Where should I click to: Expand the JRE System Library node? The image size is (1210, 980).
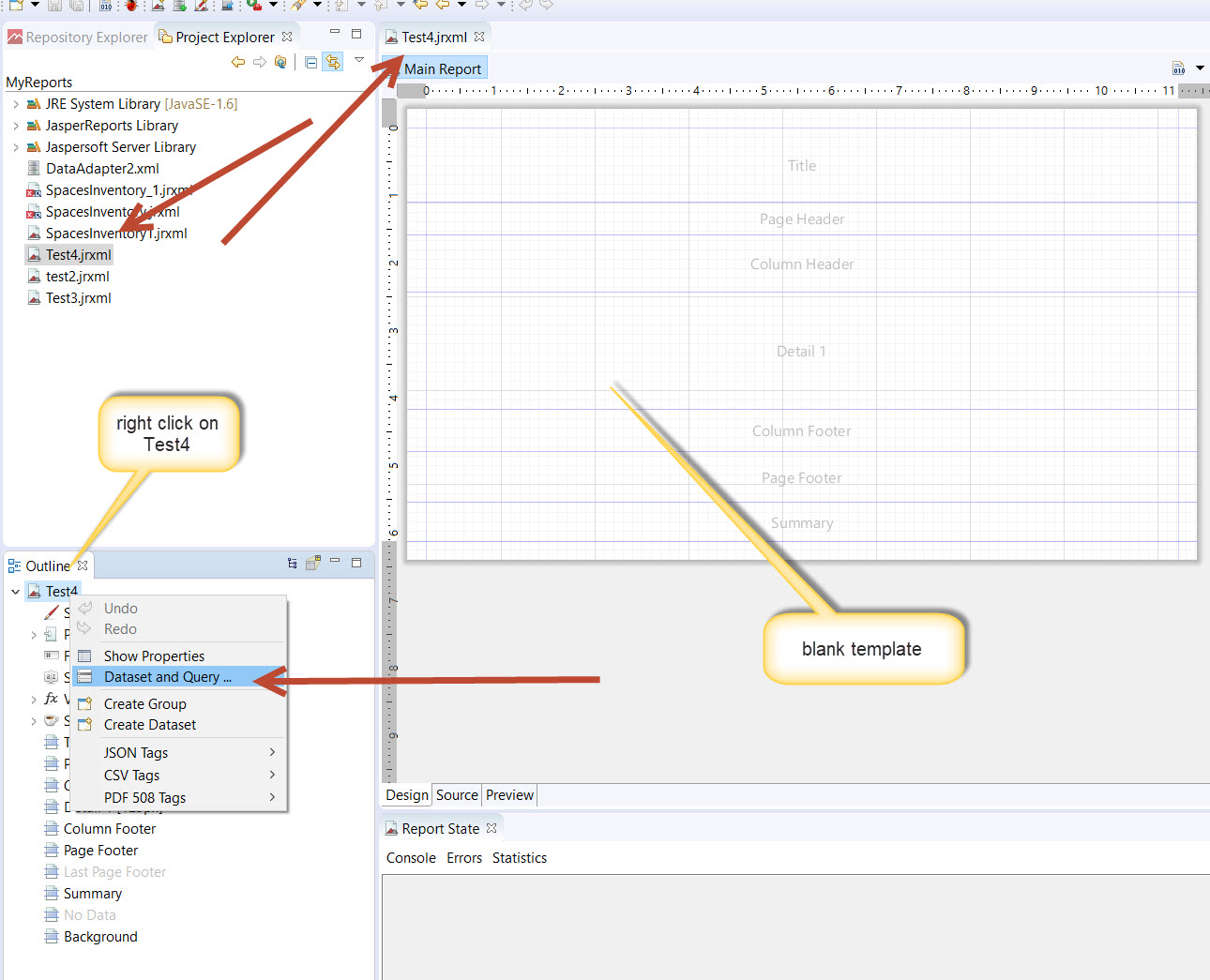pyautogui.click(x=16, y=104)
